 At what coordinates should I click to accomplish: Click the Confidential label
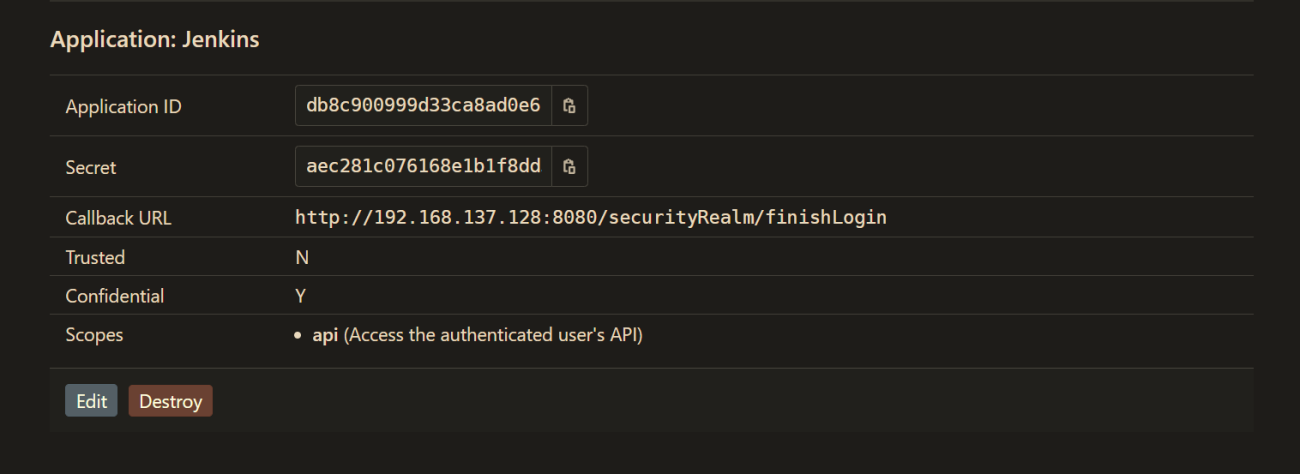[115, 297]
